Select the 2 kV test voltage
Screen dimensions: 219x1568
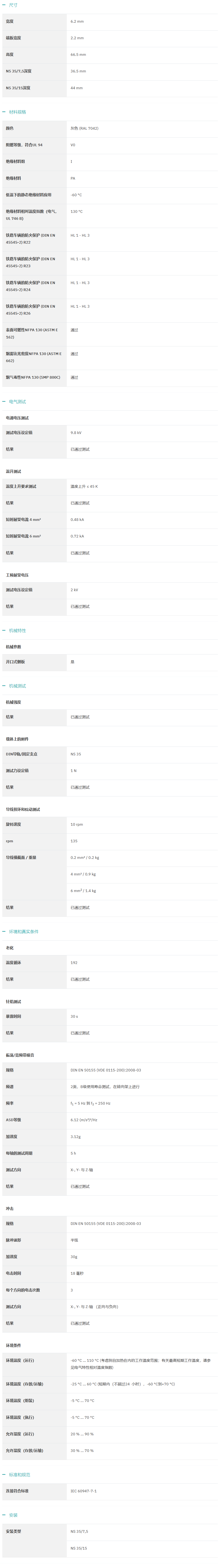point(74,590)
